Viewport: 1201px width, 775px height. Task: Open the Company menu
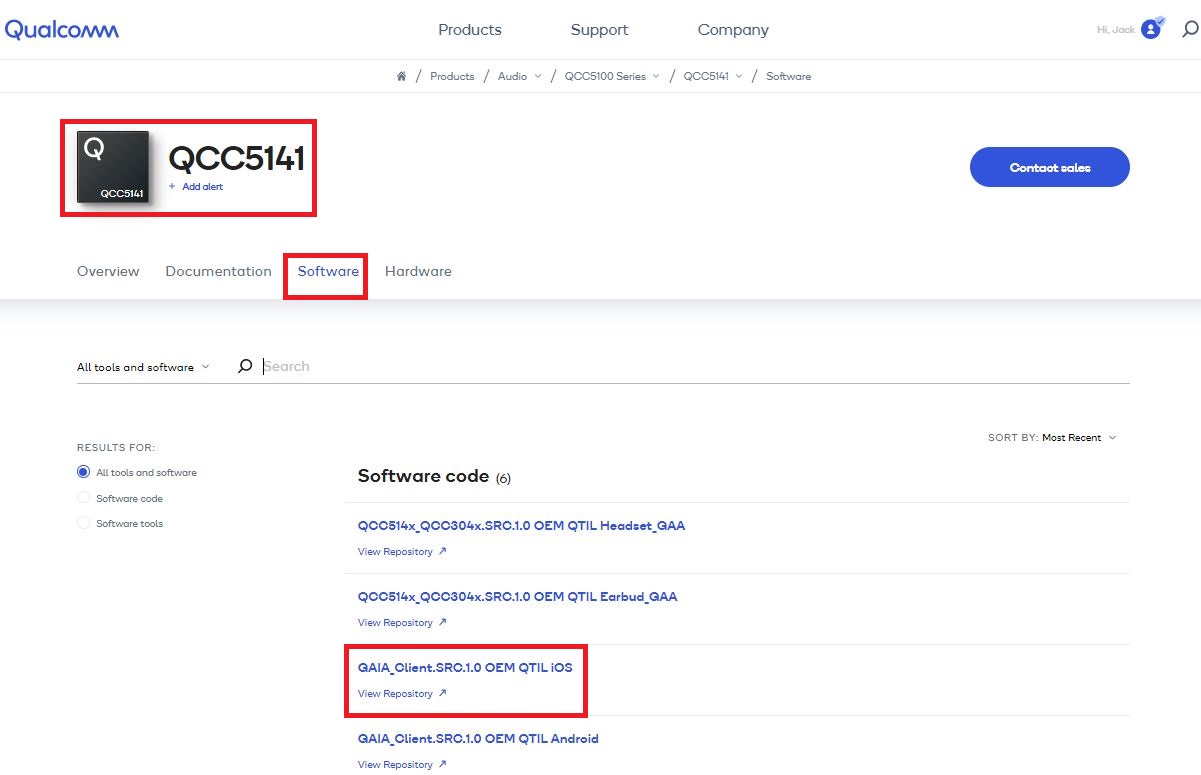[x=733, y=30]
